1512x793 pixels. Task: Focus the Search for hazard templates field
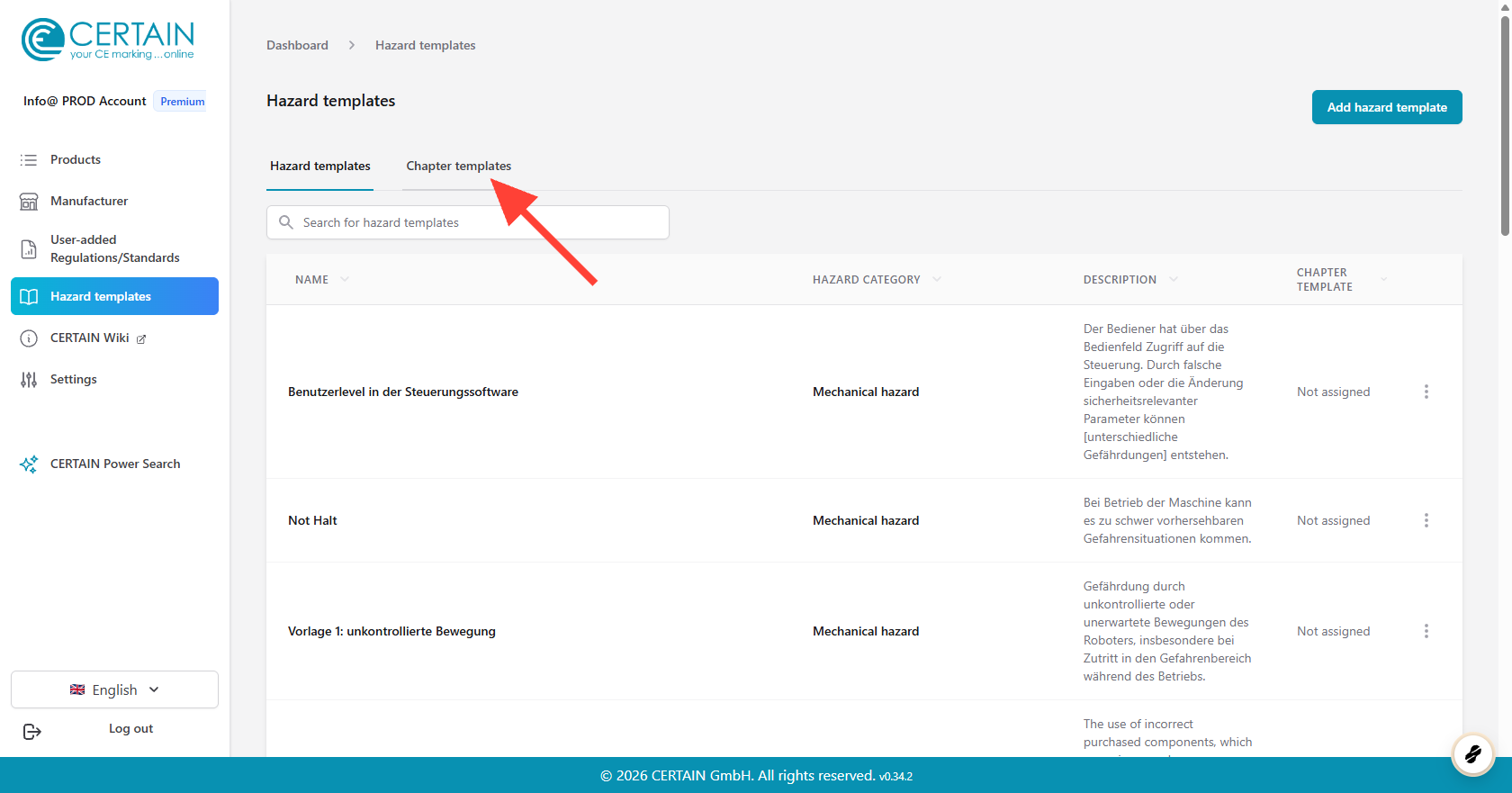(x=468, y=222)
